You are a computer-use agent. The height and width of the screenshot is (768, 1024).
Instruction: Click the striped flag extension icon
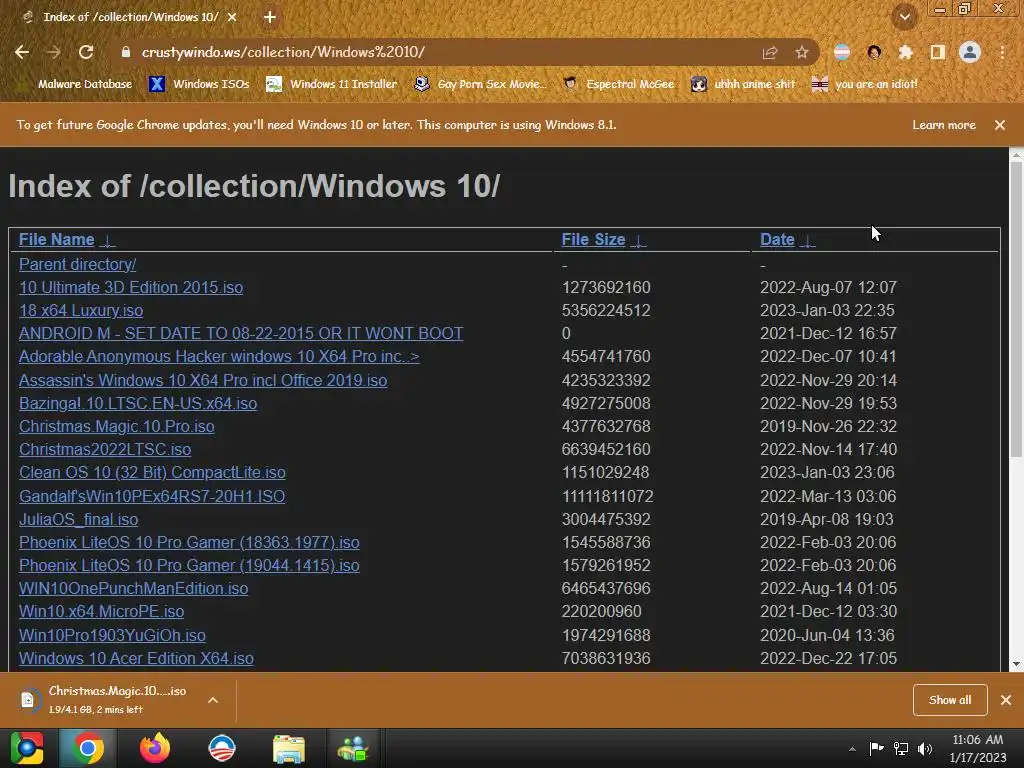[842, 52]
